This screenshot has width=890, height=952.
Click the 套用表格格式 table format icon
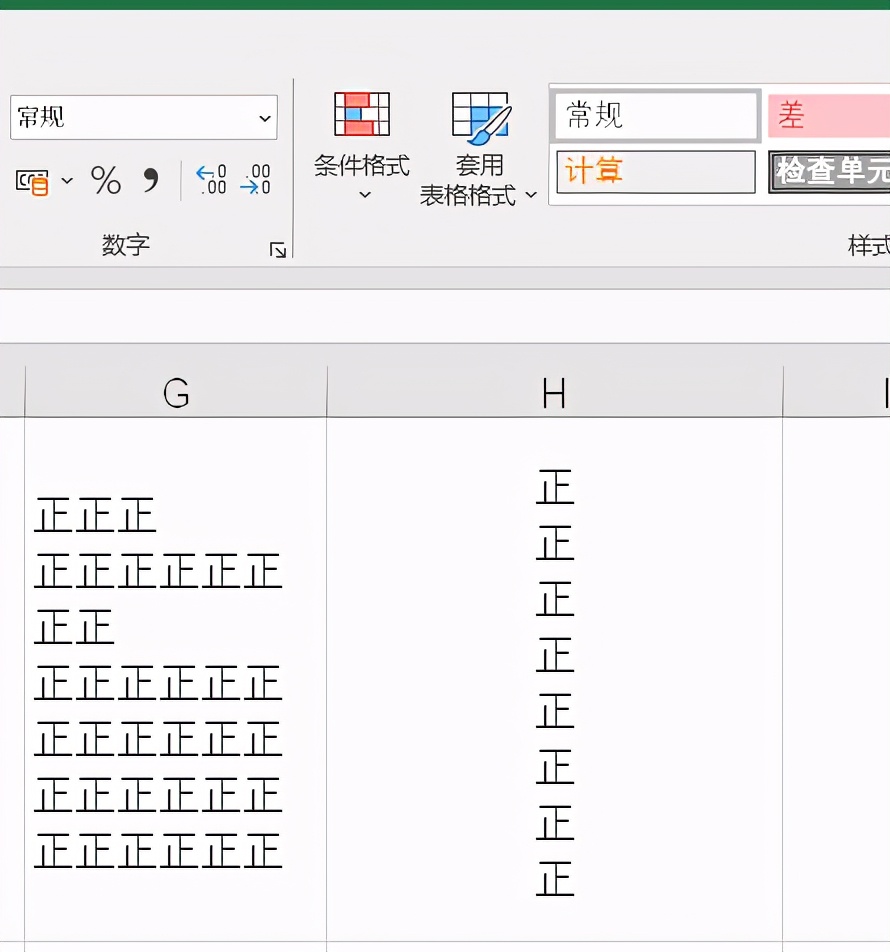click(480, 114)
